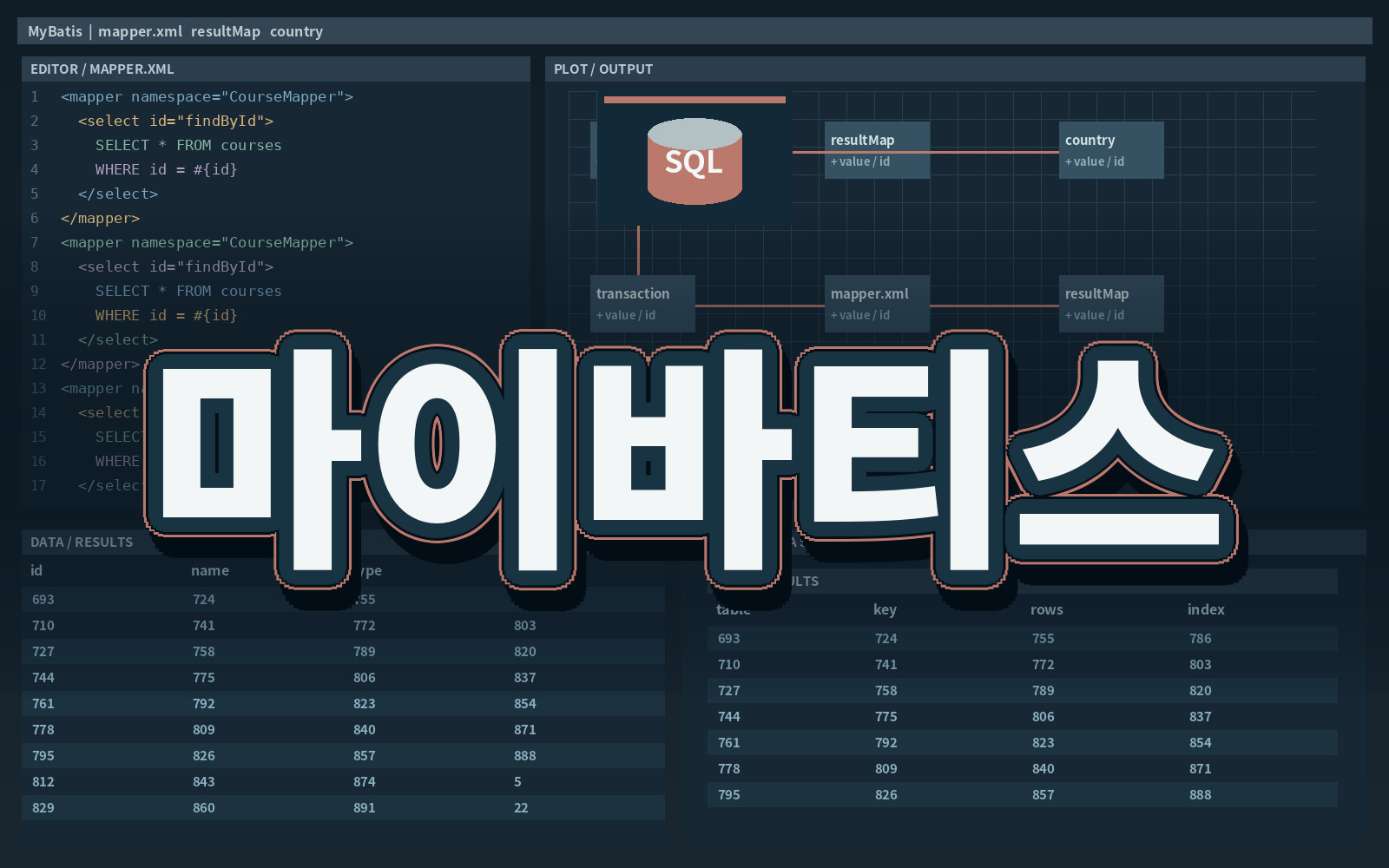Click line 6 closing mapper tag

click(100, 218)
